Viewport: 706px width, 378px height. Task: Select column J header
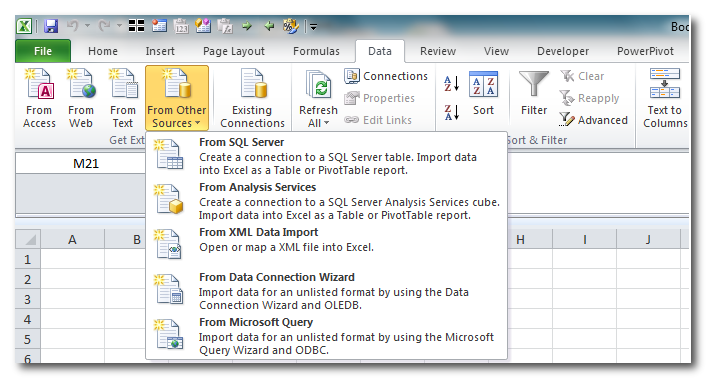pyautogui.click(x=648, y=239)
